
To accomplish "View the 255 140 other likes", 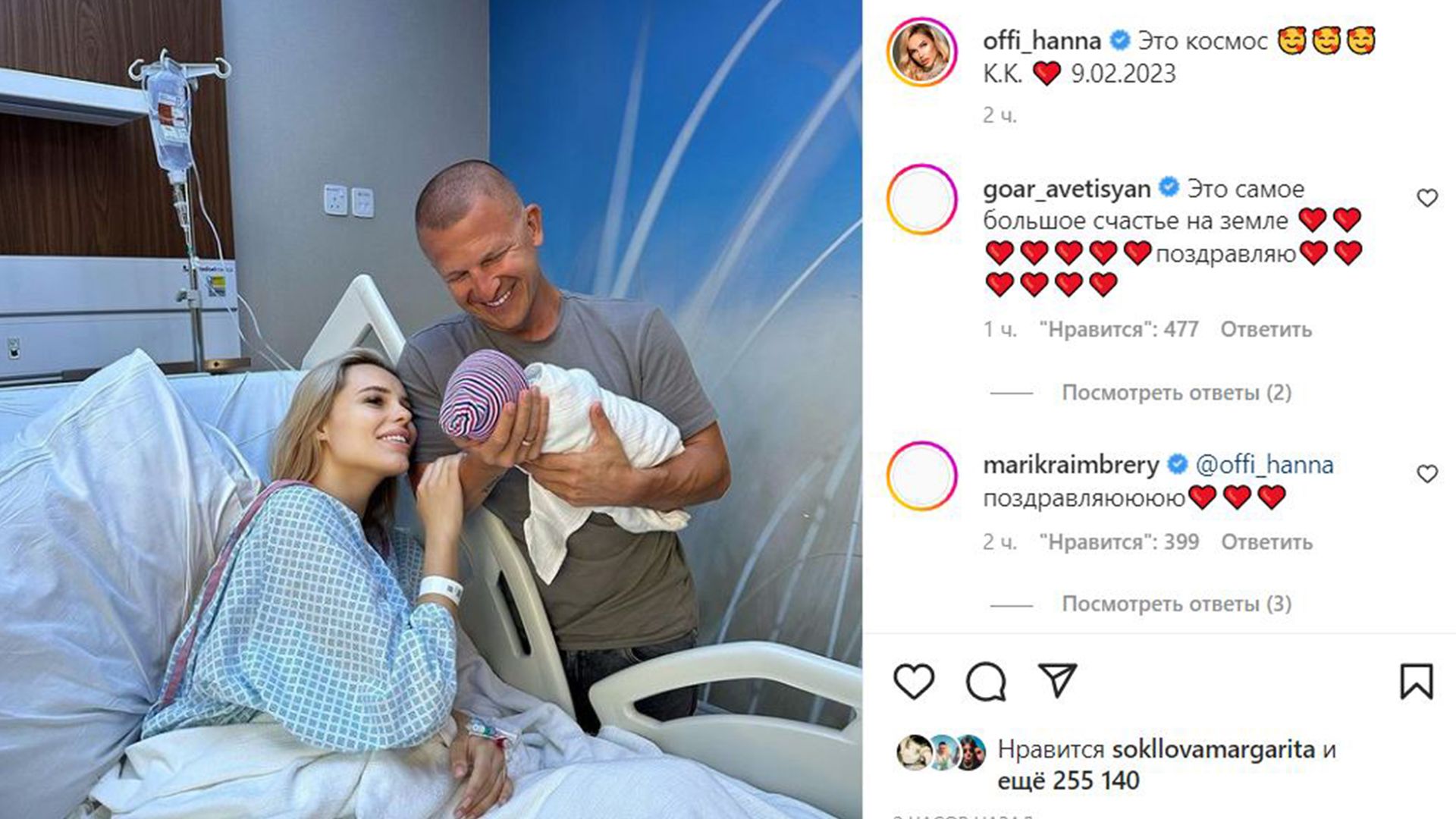I will (x=1068, y=781).
